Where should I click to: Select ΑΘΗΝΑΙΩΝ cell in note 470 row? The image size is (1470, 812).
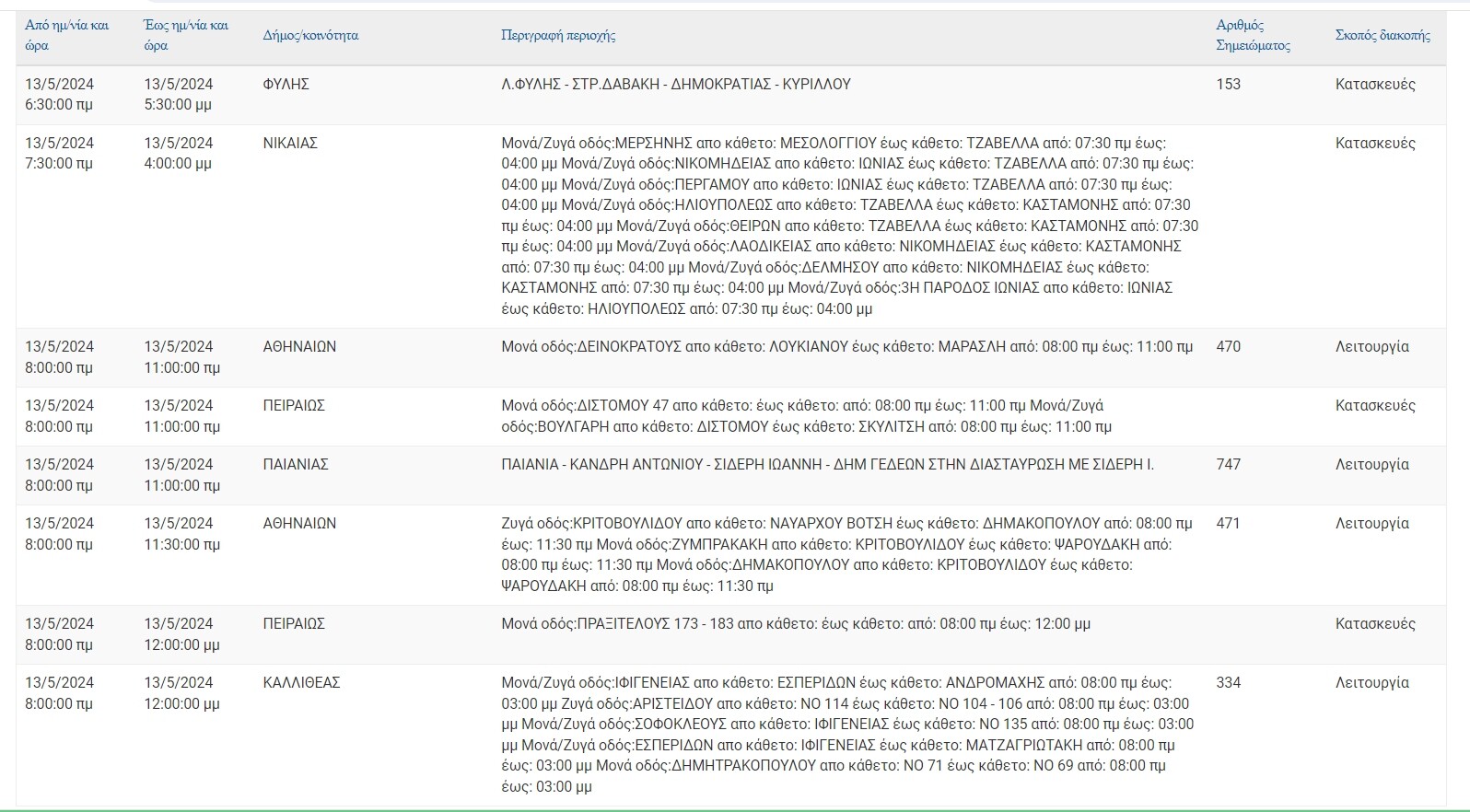click(299, 346)
